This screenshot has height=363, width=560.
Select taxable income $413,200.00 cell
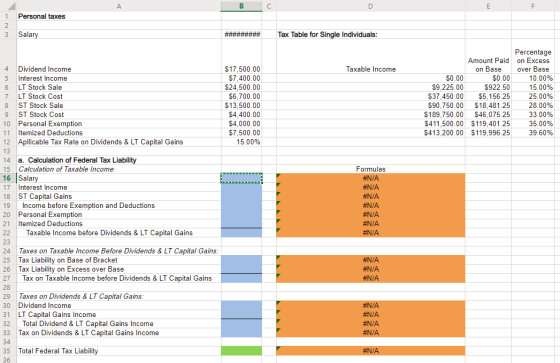click(x=370, y=133)
